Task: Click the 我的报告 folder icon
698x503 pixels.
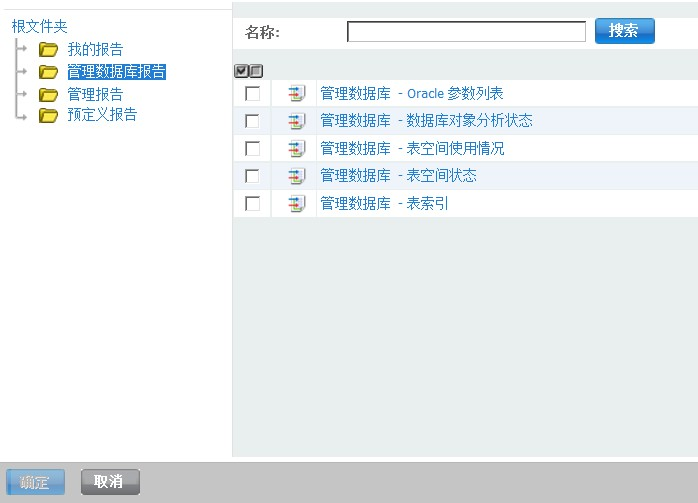Action: pyautogui.click(x=48, y=49)
